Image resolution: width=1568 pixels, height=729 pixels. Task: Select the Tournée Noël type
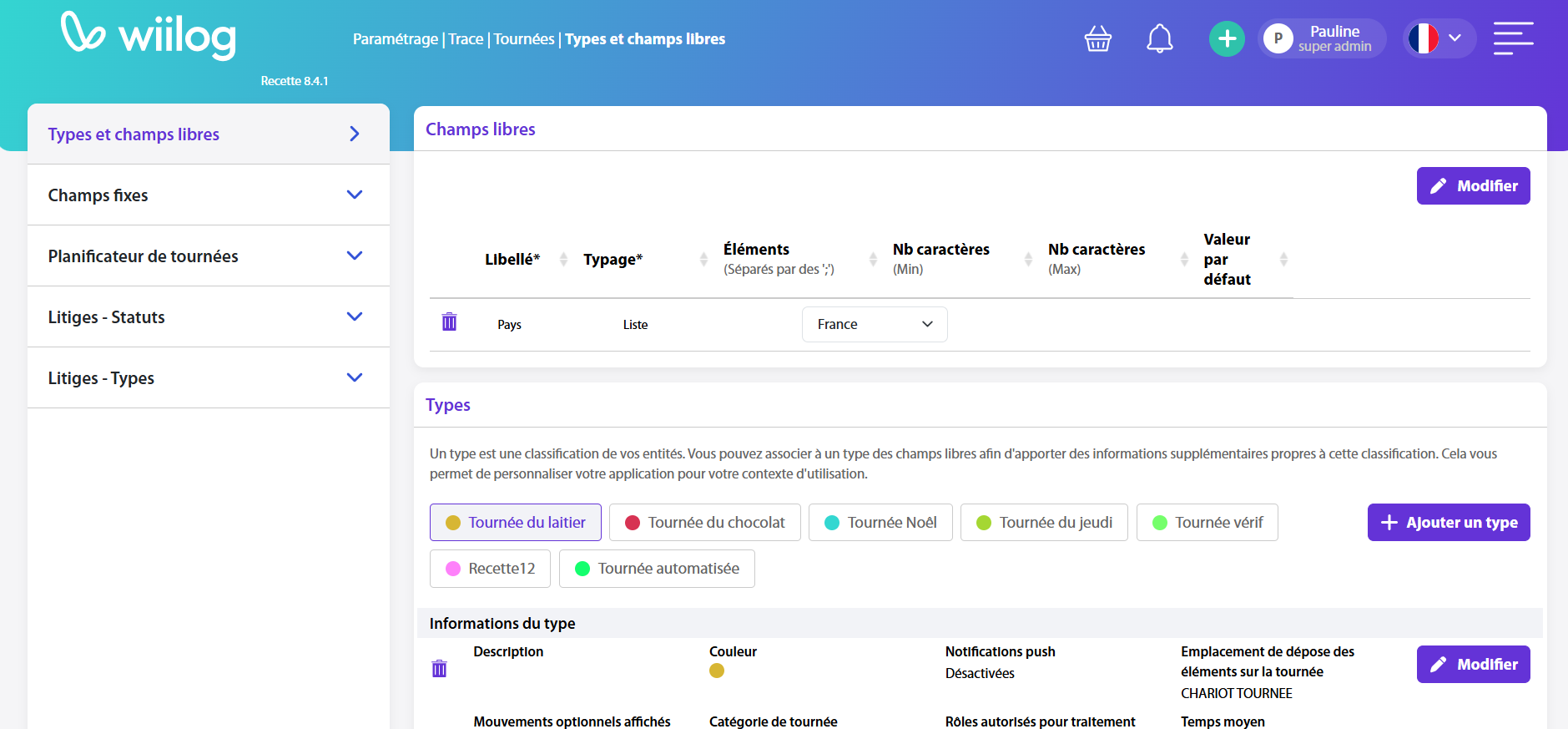(x=880, y=523)
